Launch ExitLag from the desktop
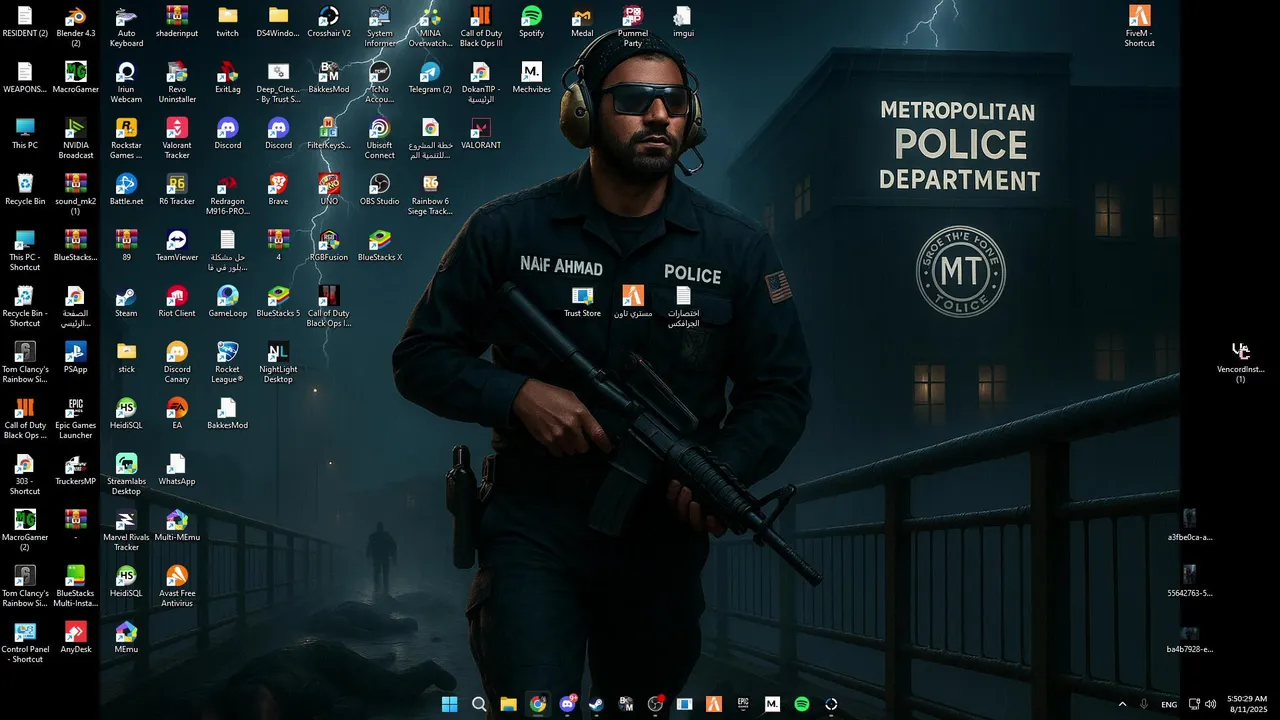Image resolution: width=1280 pixels, height=720 pixels. point(228,78)
